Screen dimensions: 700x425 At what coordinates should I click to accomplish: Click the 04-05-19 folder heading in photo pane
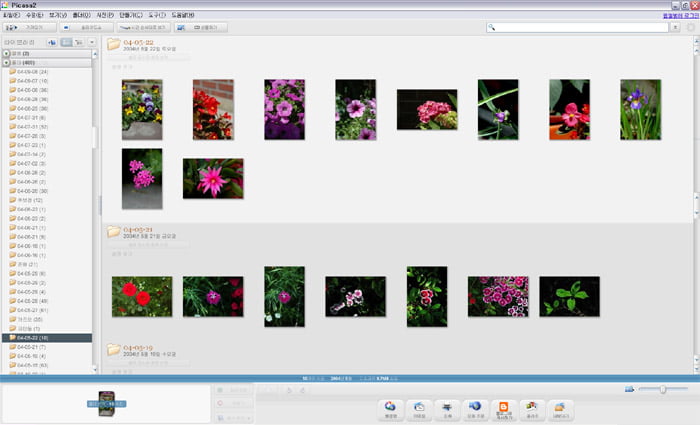tap(138, 347)
